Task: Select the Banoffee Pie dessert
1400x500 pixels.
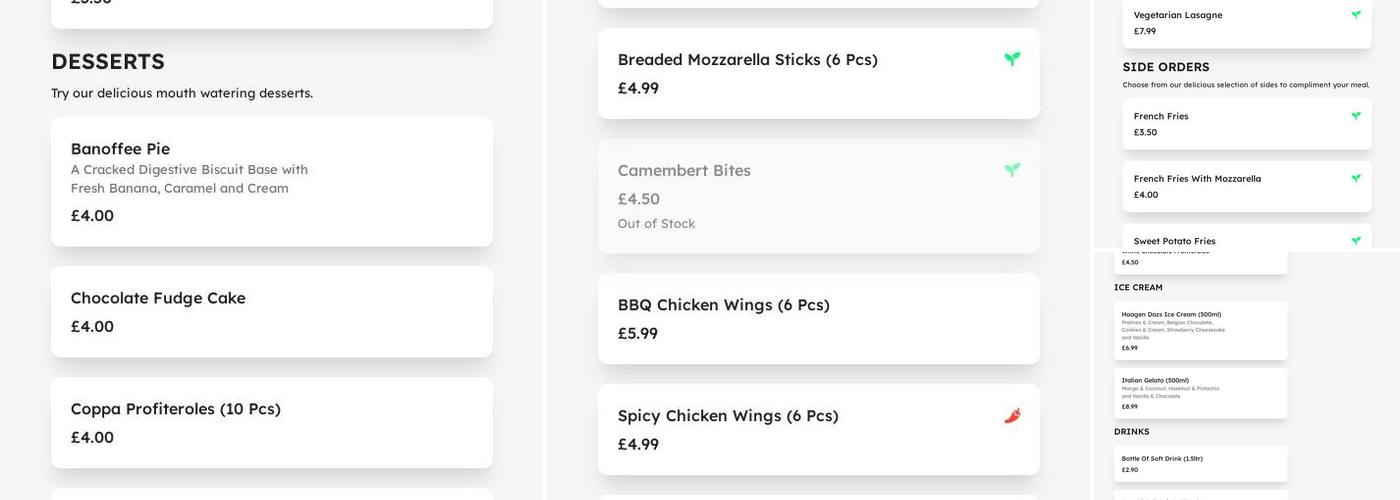Action: click(x=271, y=181)
